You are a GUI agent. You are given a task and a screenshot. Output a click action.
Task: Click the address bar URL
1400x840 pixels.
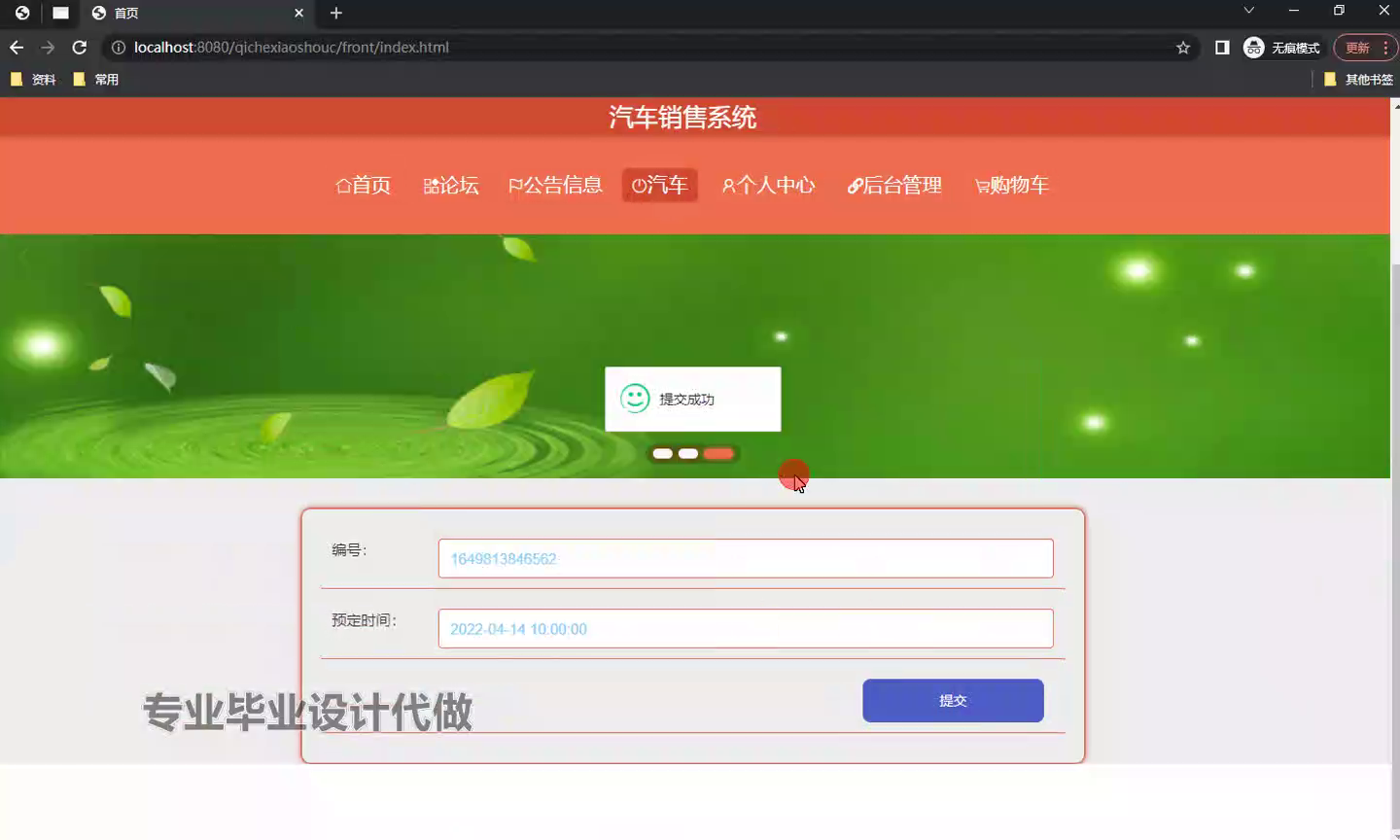click(292, 48)
